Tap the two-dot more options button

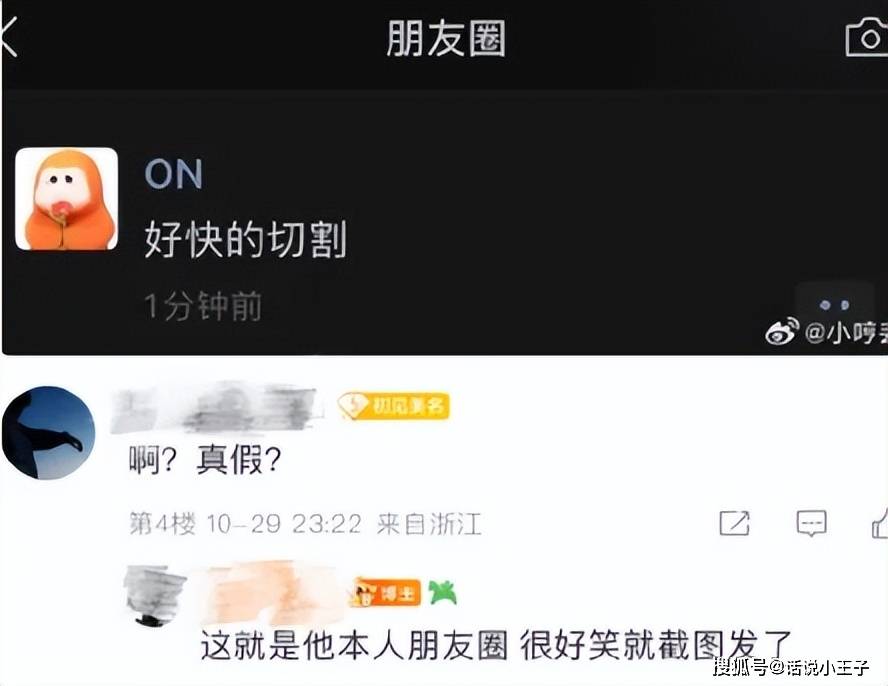tap(835, 305)
